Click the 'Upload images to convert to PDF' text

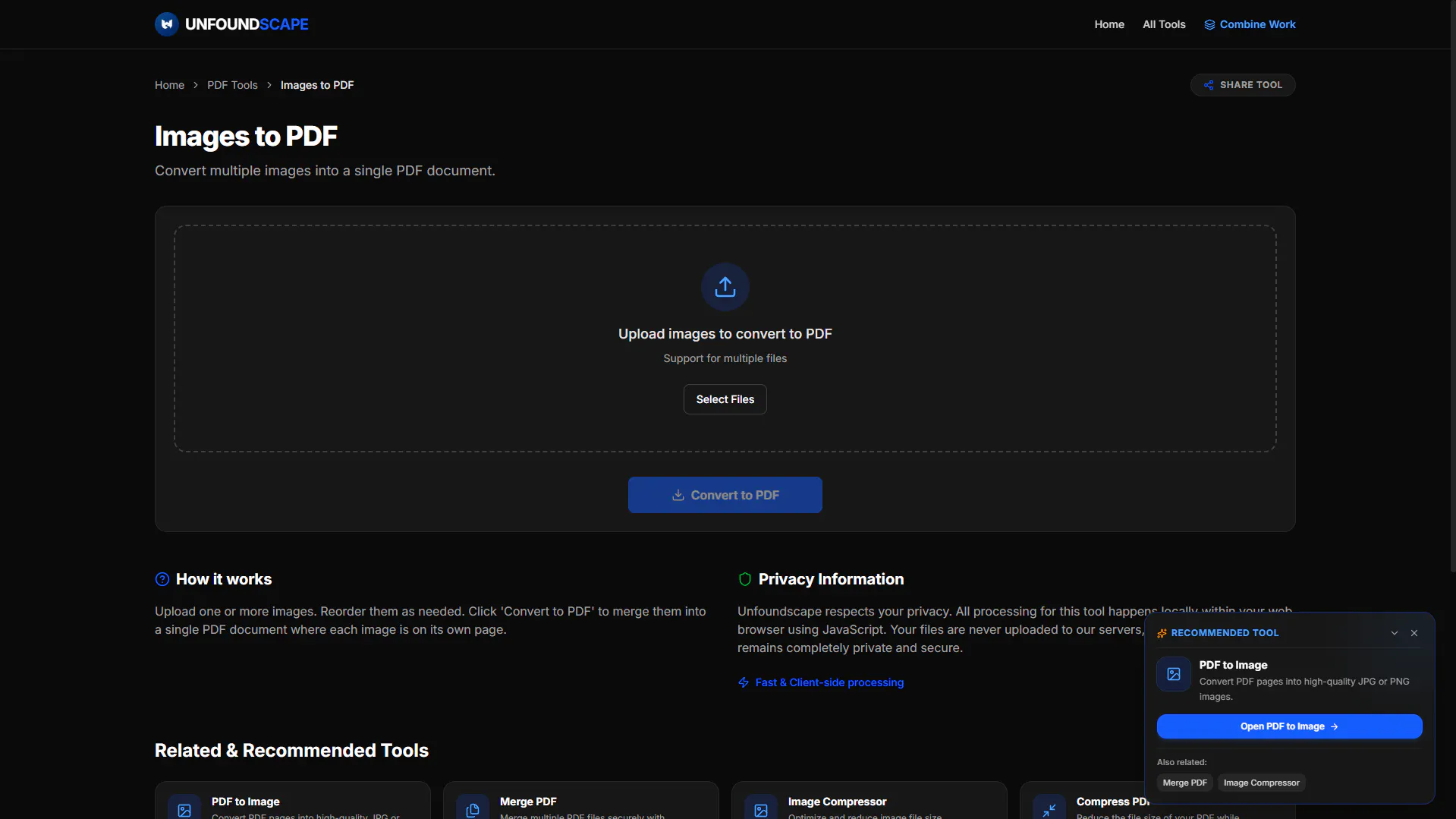[x=725, y=334]
